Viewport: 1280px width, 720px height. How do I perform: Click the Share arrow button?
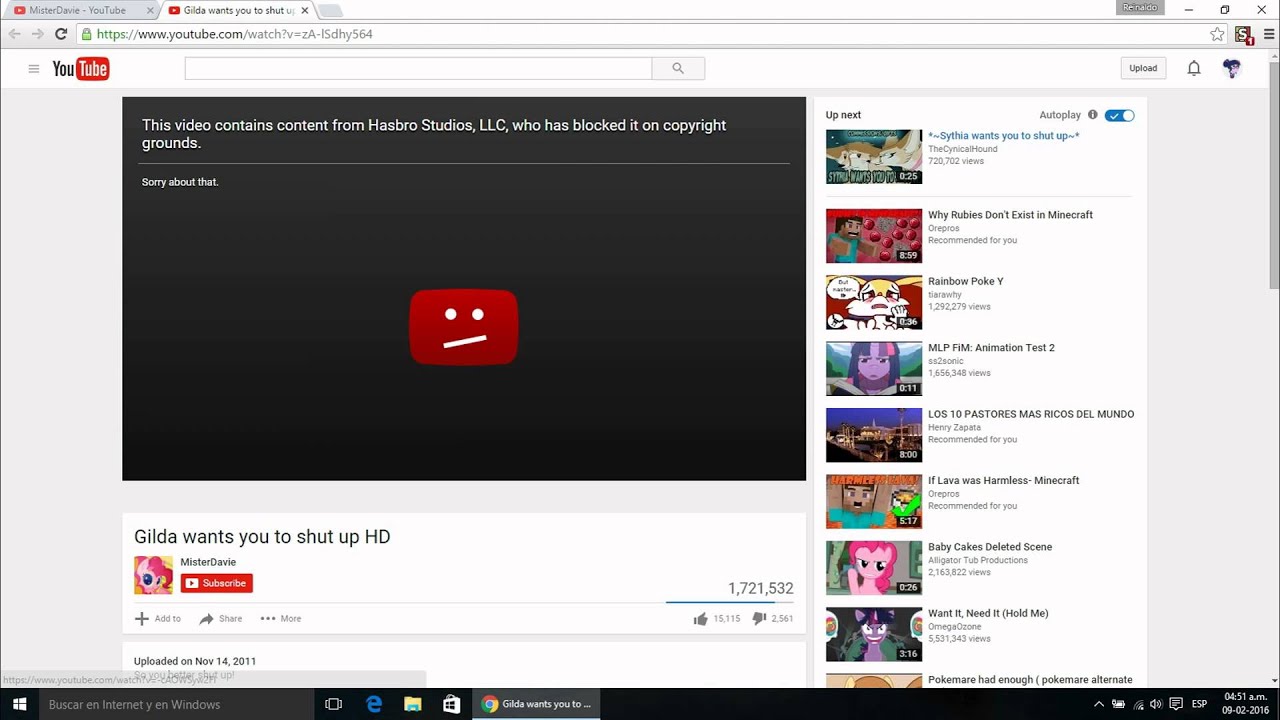click(x=220, y=619)
